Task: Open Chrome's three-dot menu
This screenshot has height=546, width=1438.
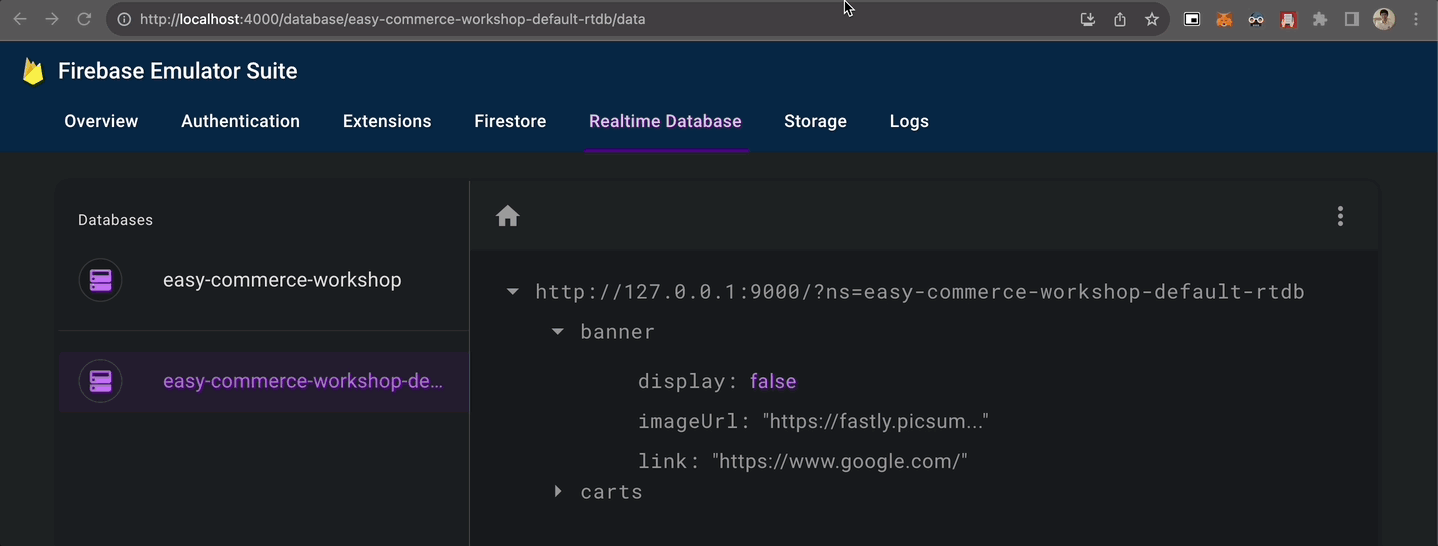Action: [x=1416, y=19]
